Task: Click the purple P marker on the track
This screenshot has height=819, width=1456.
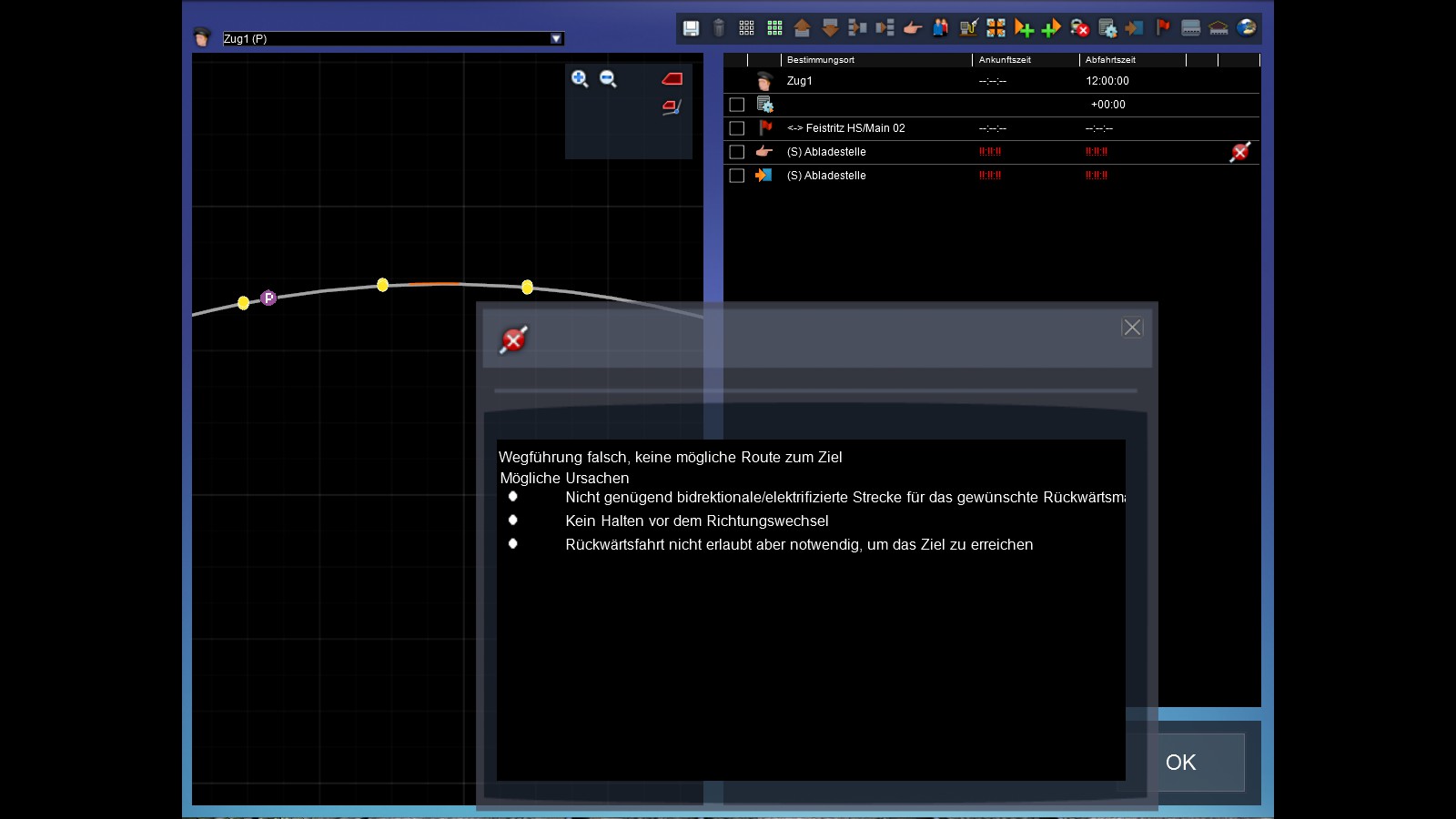Action: 268,298
